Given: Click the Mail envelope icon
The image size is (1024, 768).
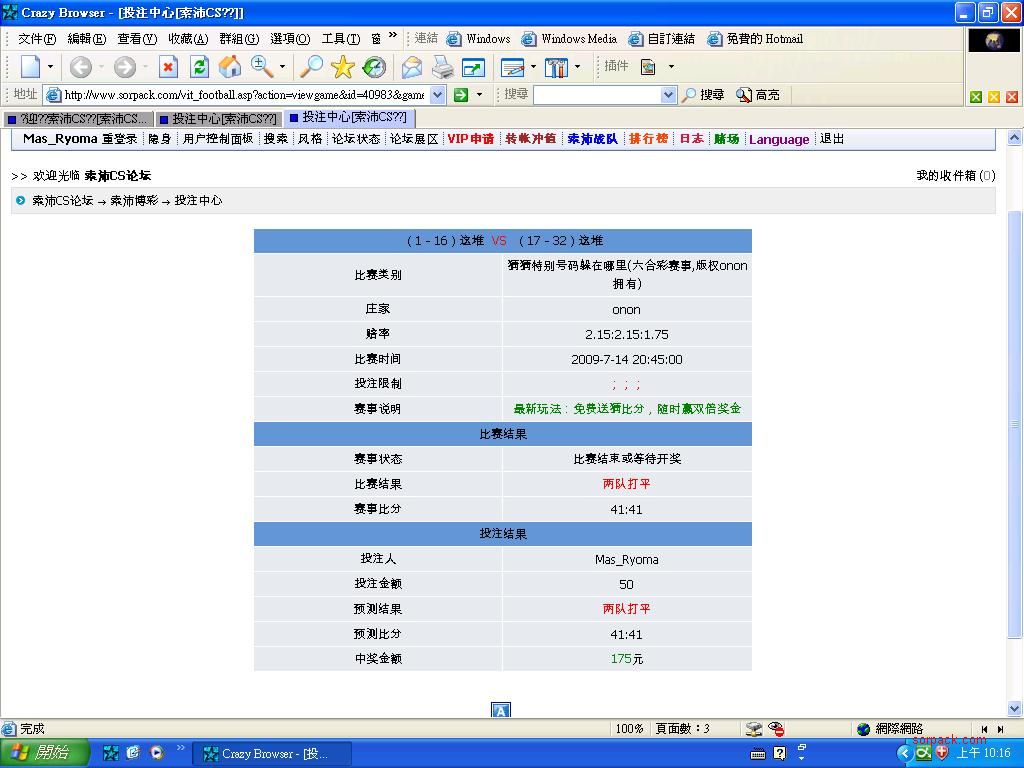Looking at the screenshot, I should pos(411,67).
